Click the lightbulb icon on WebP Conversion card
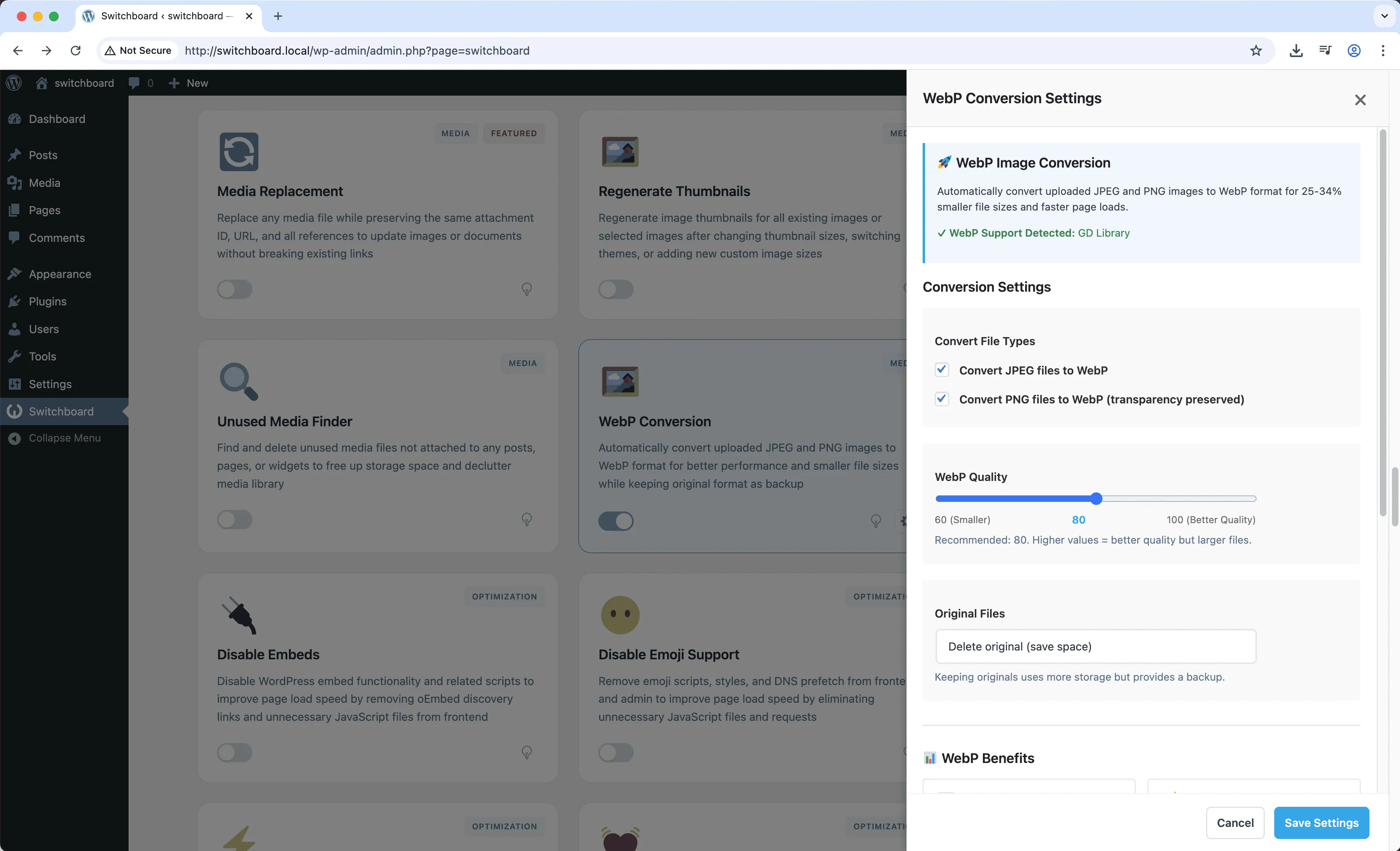Viewport: 1400px width, 851px height. coord(876,520)
